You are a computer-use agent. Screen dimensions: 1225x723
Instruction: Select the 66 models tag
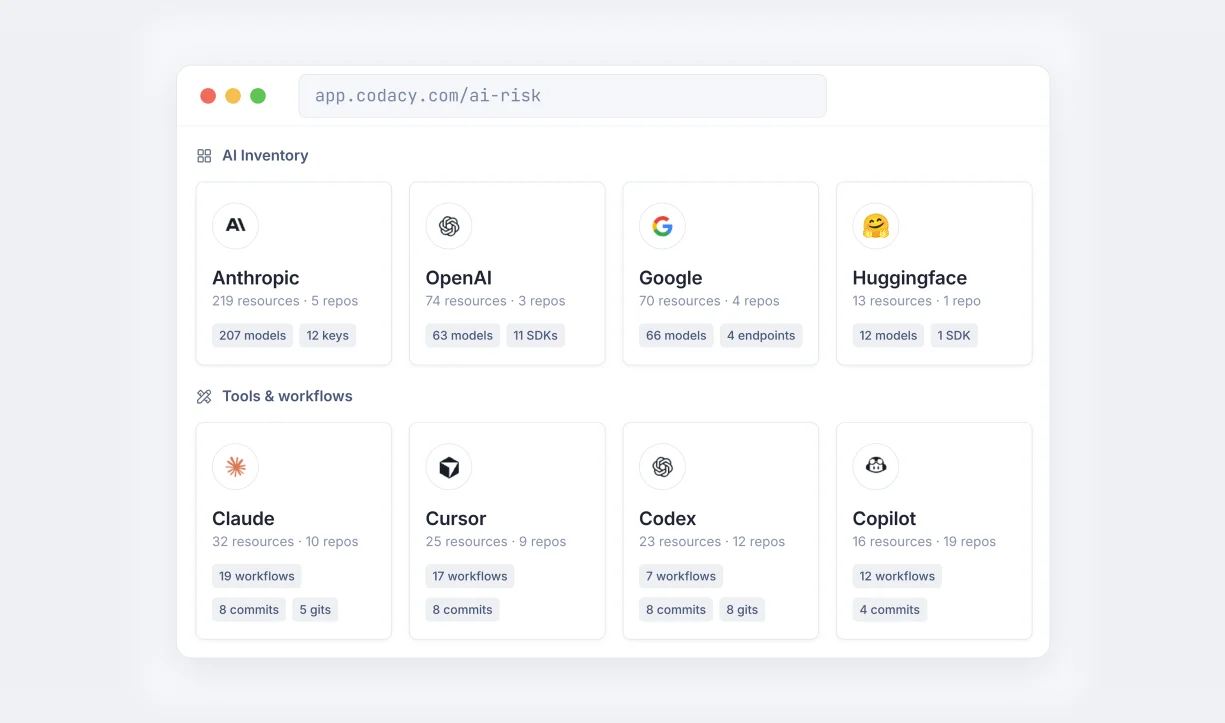[676, 336]
